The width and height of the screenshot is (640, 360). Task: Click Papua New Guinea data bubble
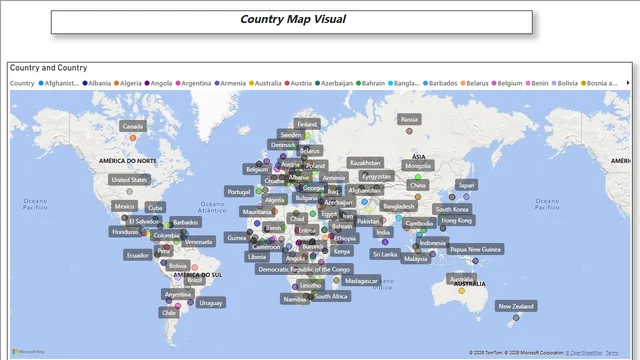[475, 261]
